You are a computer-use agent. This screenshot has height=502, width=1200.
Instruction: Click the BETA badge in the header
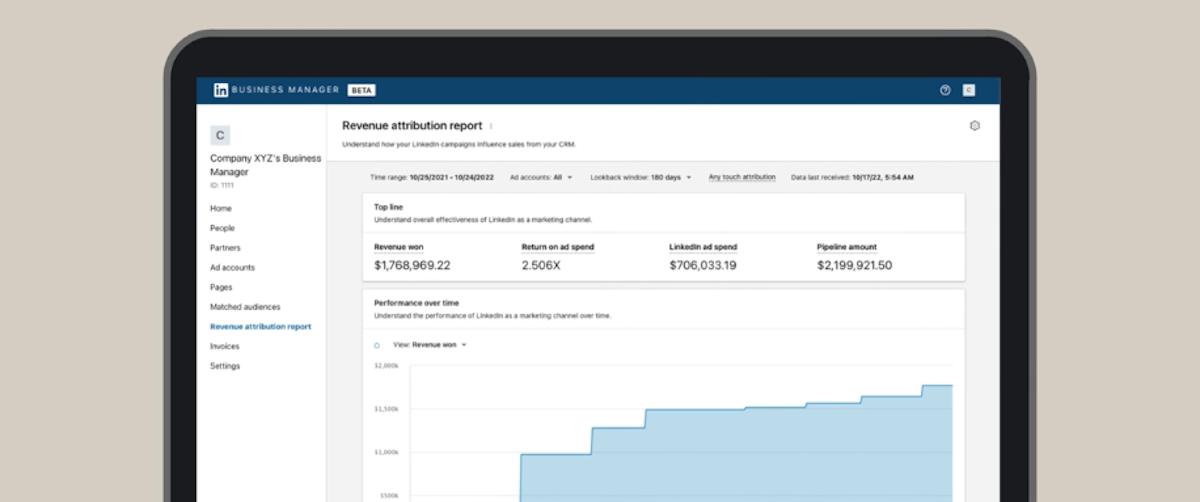click(361, 90)
